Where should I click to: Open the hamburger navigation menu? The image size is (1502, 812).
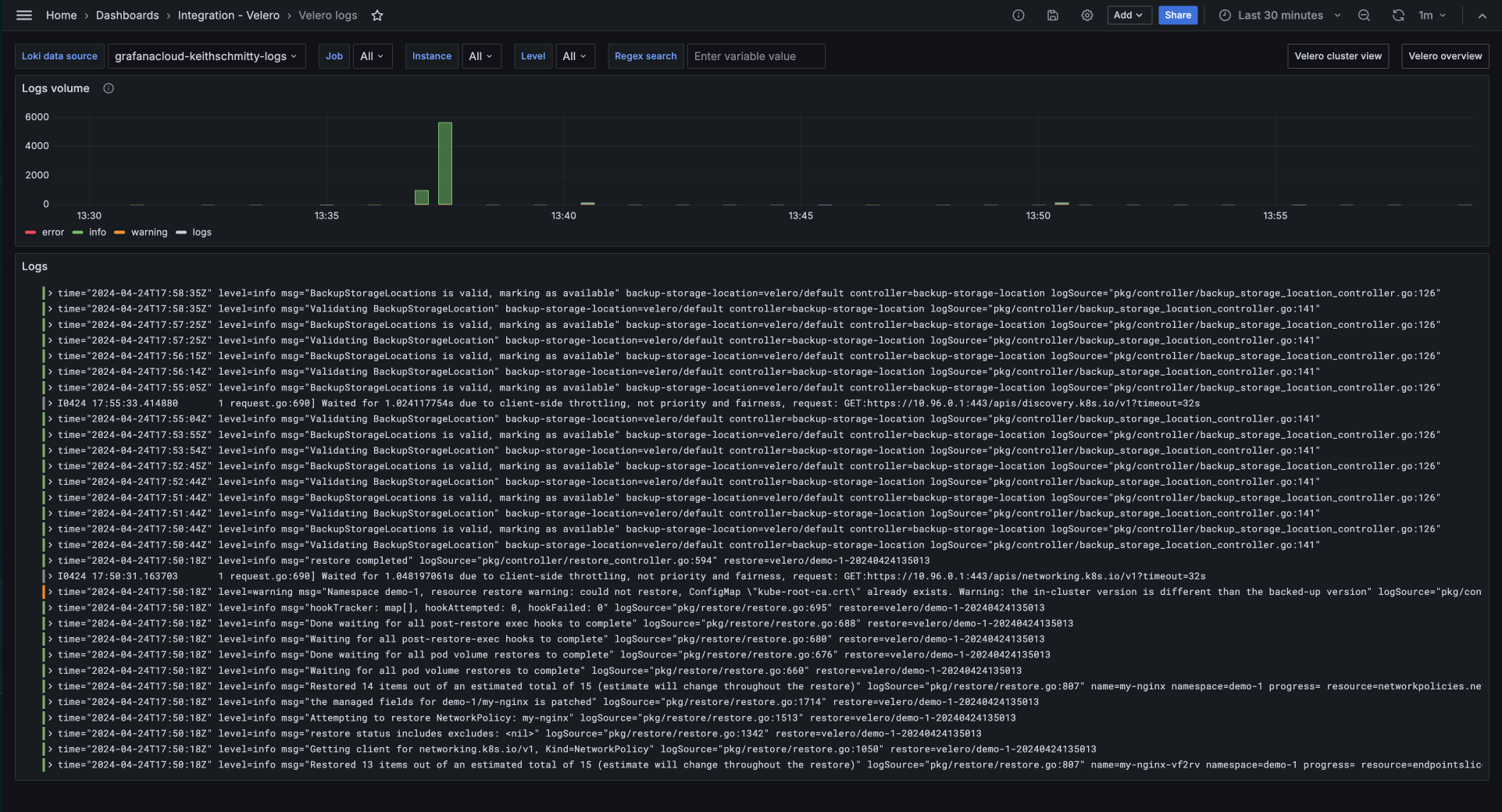24,16
